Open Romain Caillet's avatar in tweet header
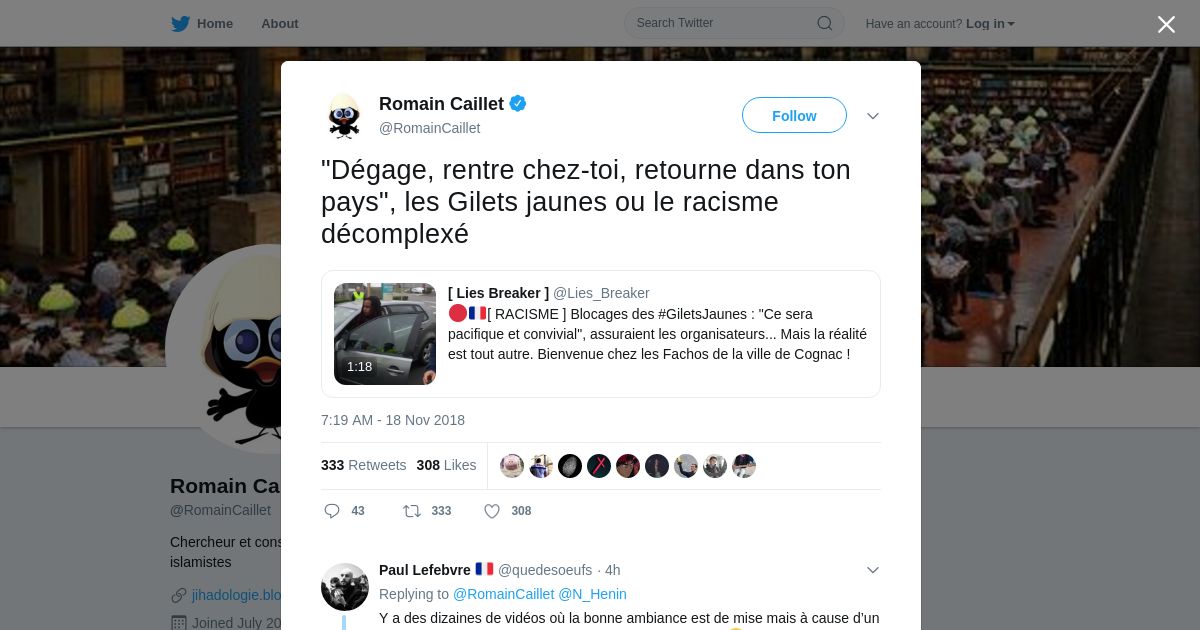This screenshot has width=1200, height=630. 345,116
